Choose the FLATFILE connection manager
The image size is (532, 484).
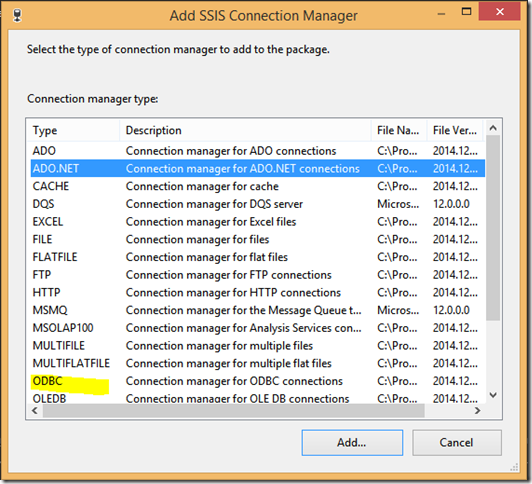pyautogui.click(x=258, y=257)
